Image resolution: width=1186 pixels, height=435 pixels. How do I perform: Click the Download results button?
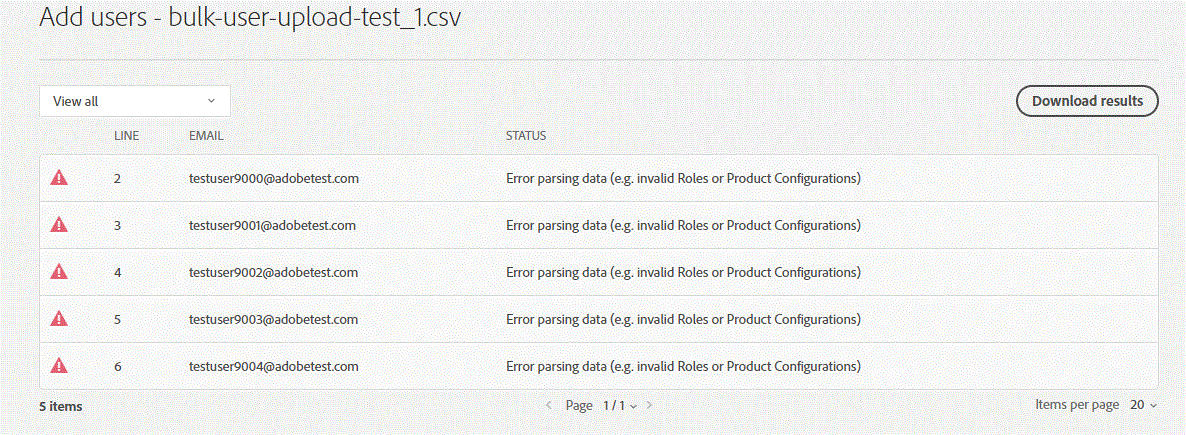(x=1087, y=101)
